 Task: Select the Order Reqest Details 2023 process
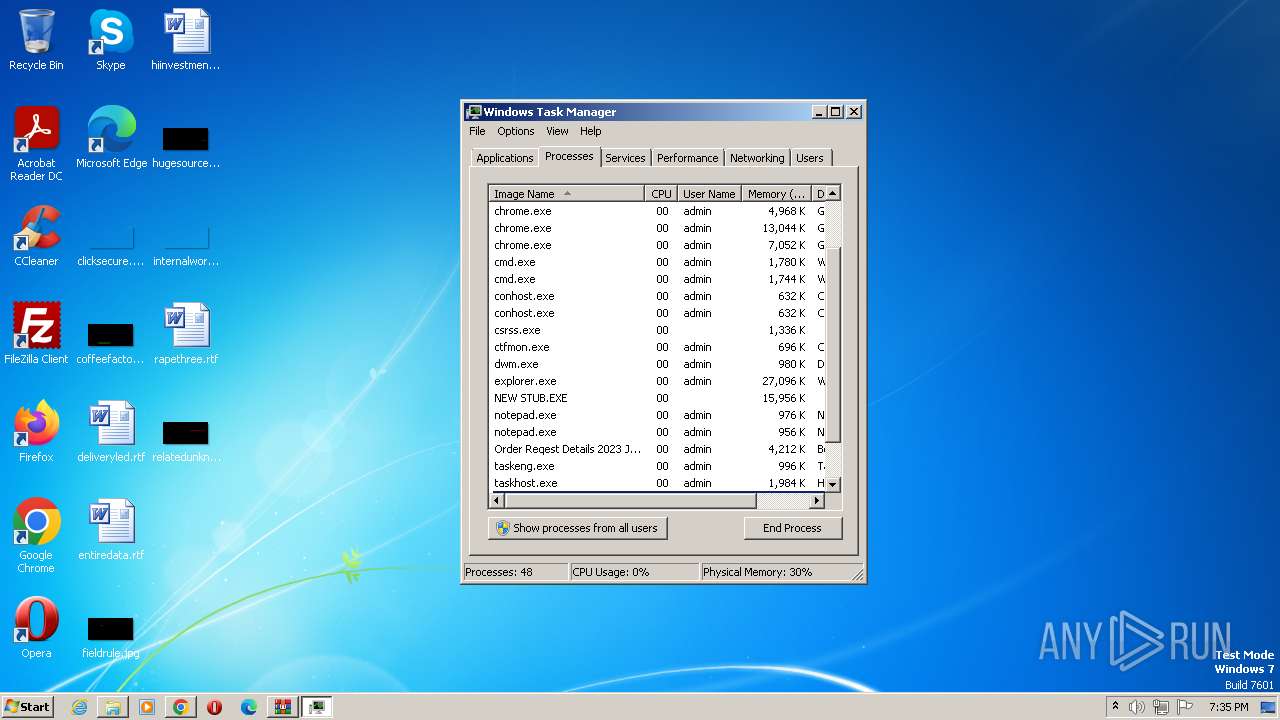point(657,449)
